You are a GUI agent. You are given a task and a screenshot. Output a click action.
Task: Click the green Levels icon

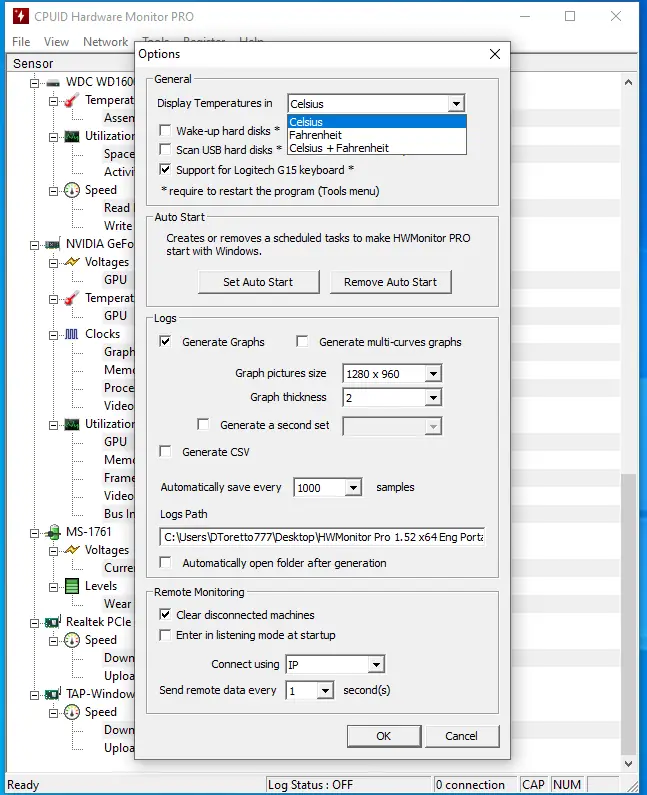72,586
